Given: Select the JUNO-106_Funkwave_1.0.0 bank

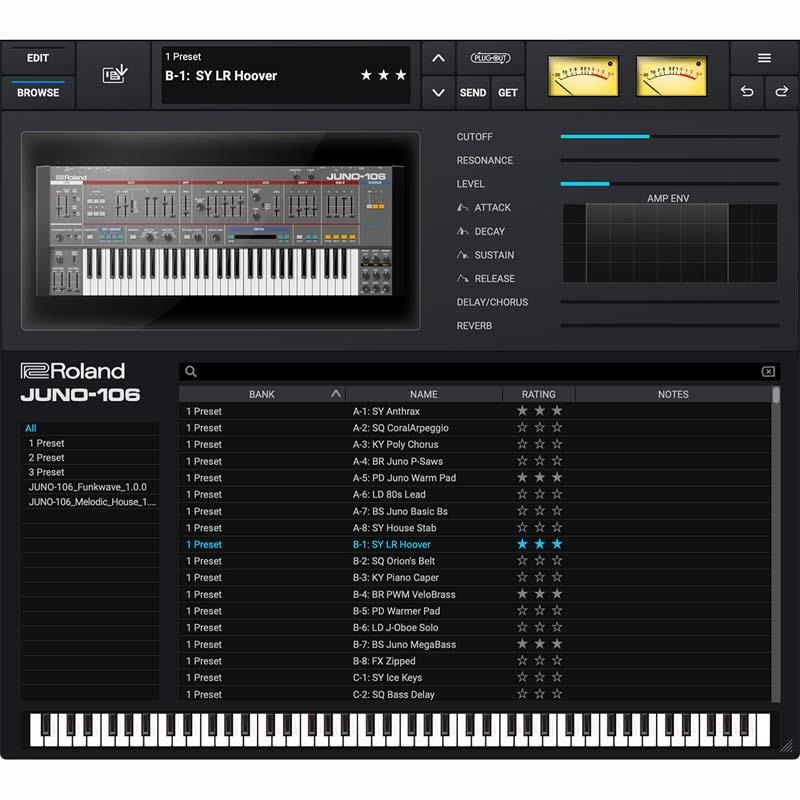Looking at the screenshot, I should (x=88, y=487).
